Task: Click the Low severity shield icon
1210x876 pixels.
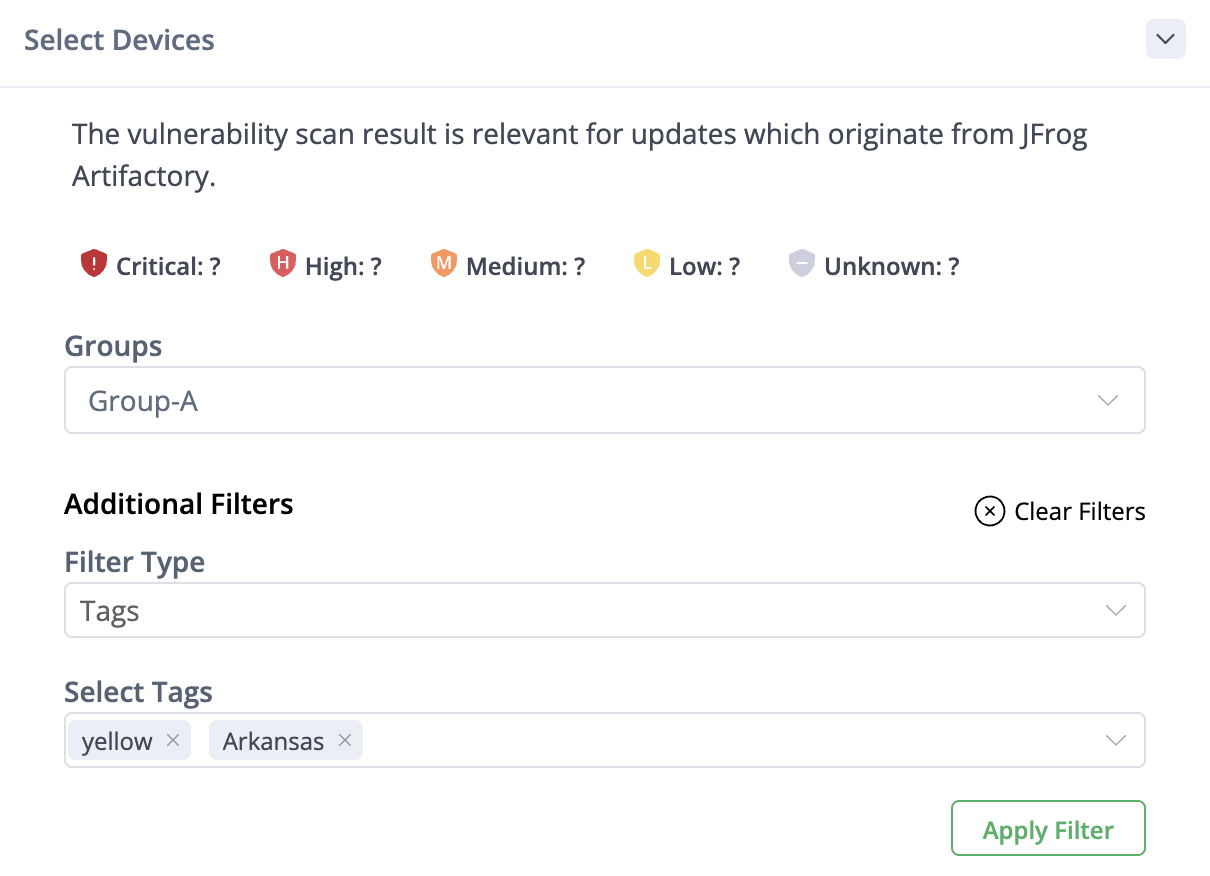Action: [x=647, y=264]
